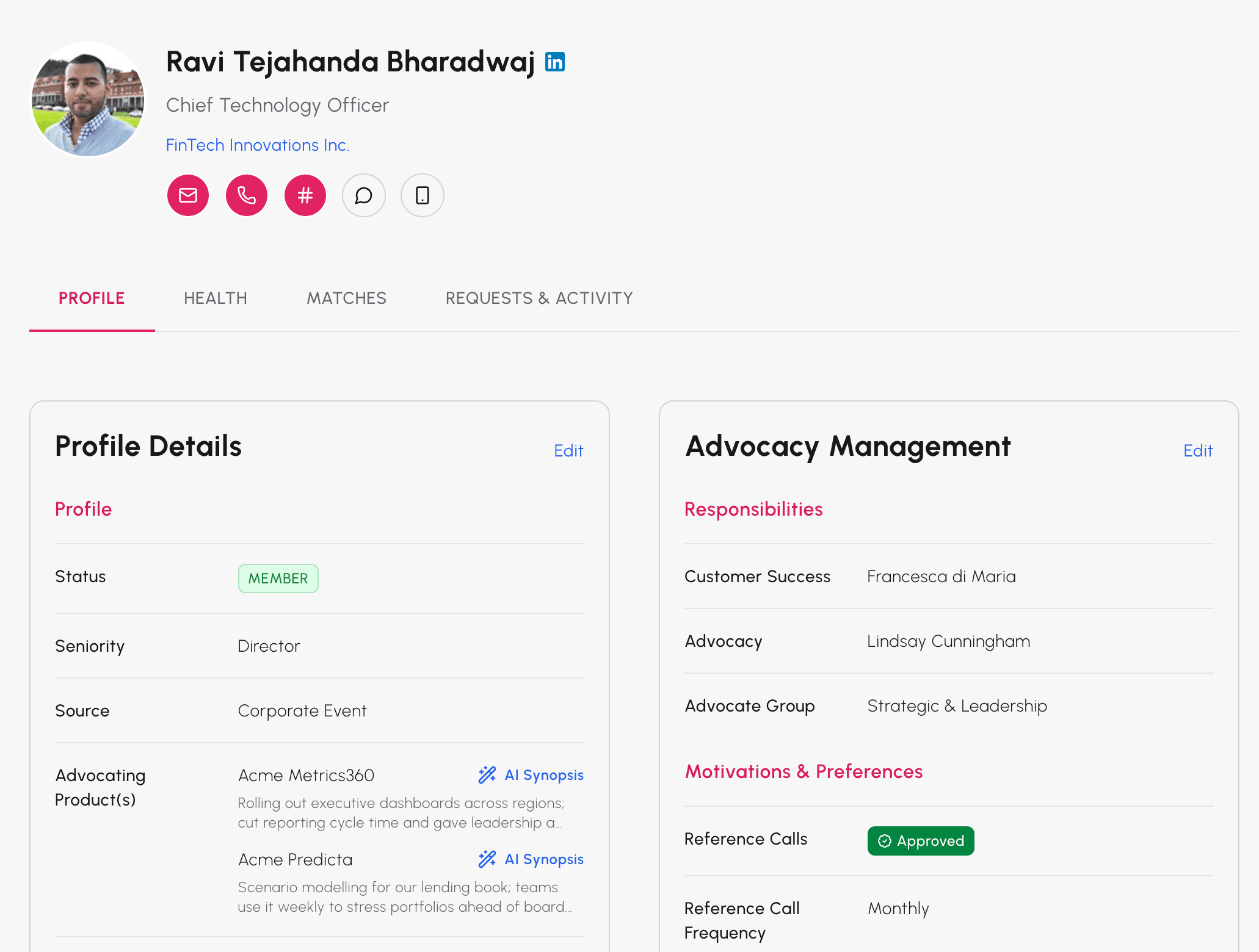Open Ravi's LinkedIn profile icon
Screen dimensions: 1259x952
click(x=554, y=62)
